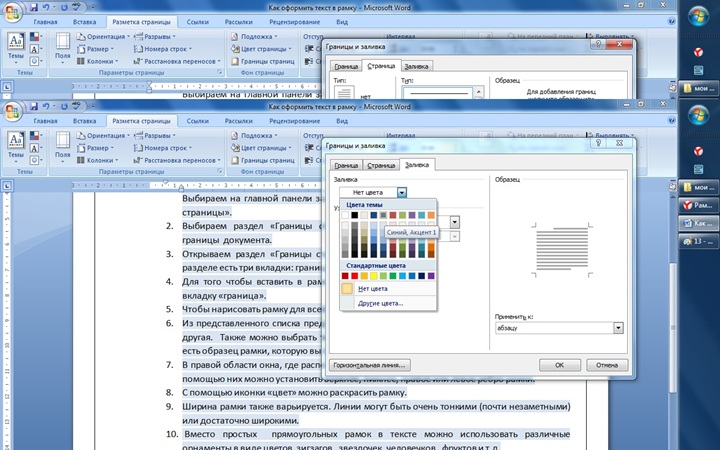Open the Цвет страницы dropdown in the lower window
The height and width of the screenshot is (450, 720).
click(x=261, y=148)
